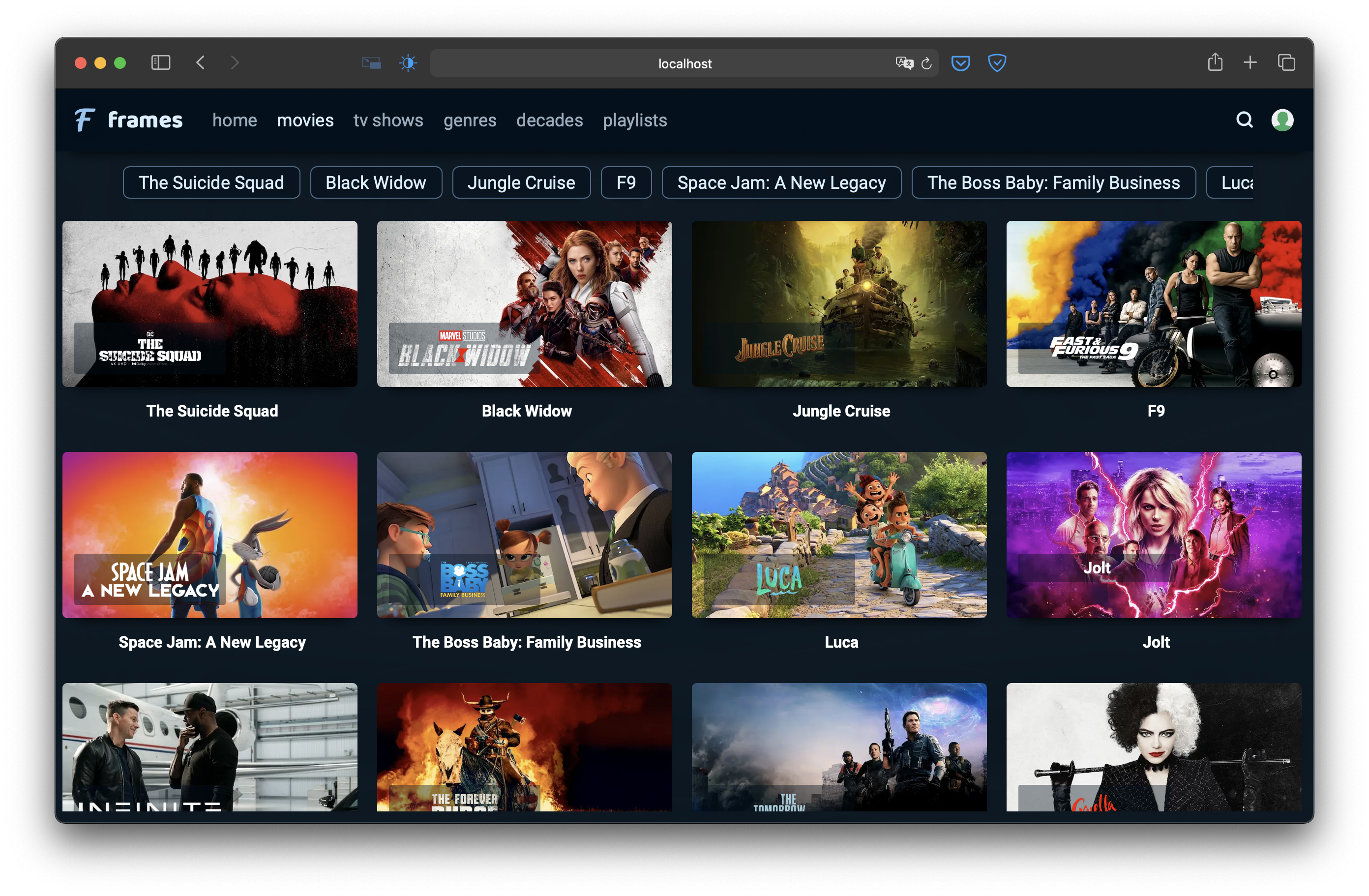Click the frames logo icon
Screen dimensions: 1369x896
point(84,119)
